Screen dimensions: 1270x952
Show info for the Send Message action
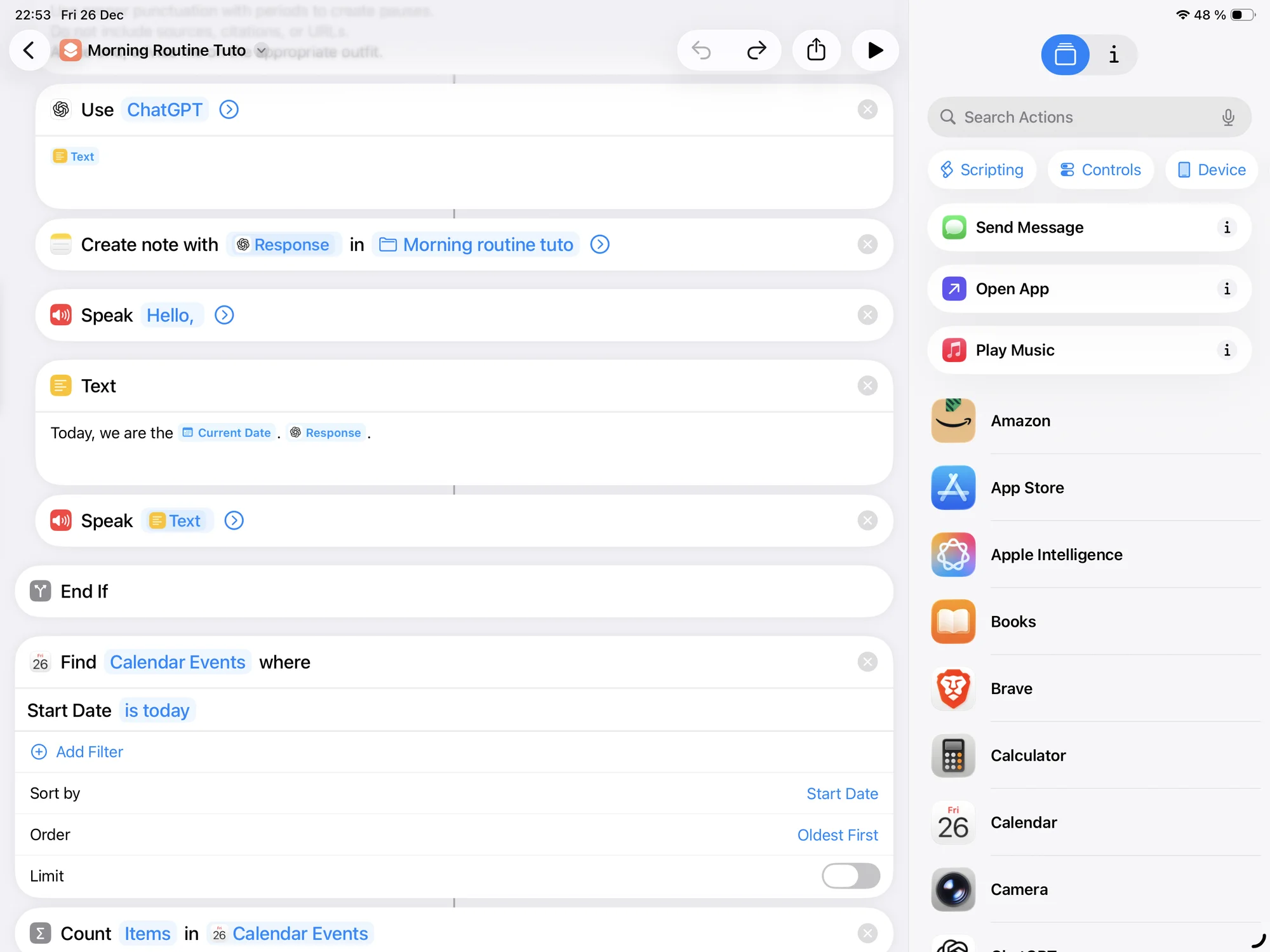[1226, 227]
